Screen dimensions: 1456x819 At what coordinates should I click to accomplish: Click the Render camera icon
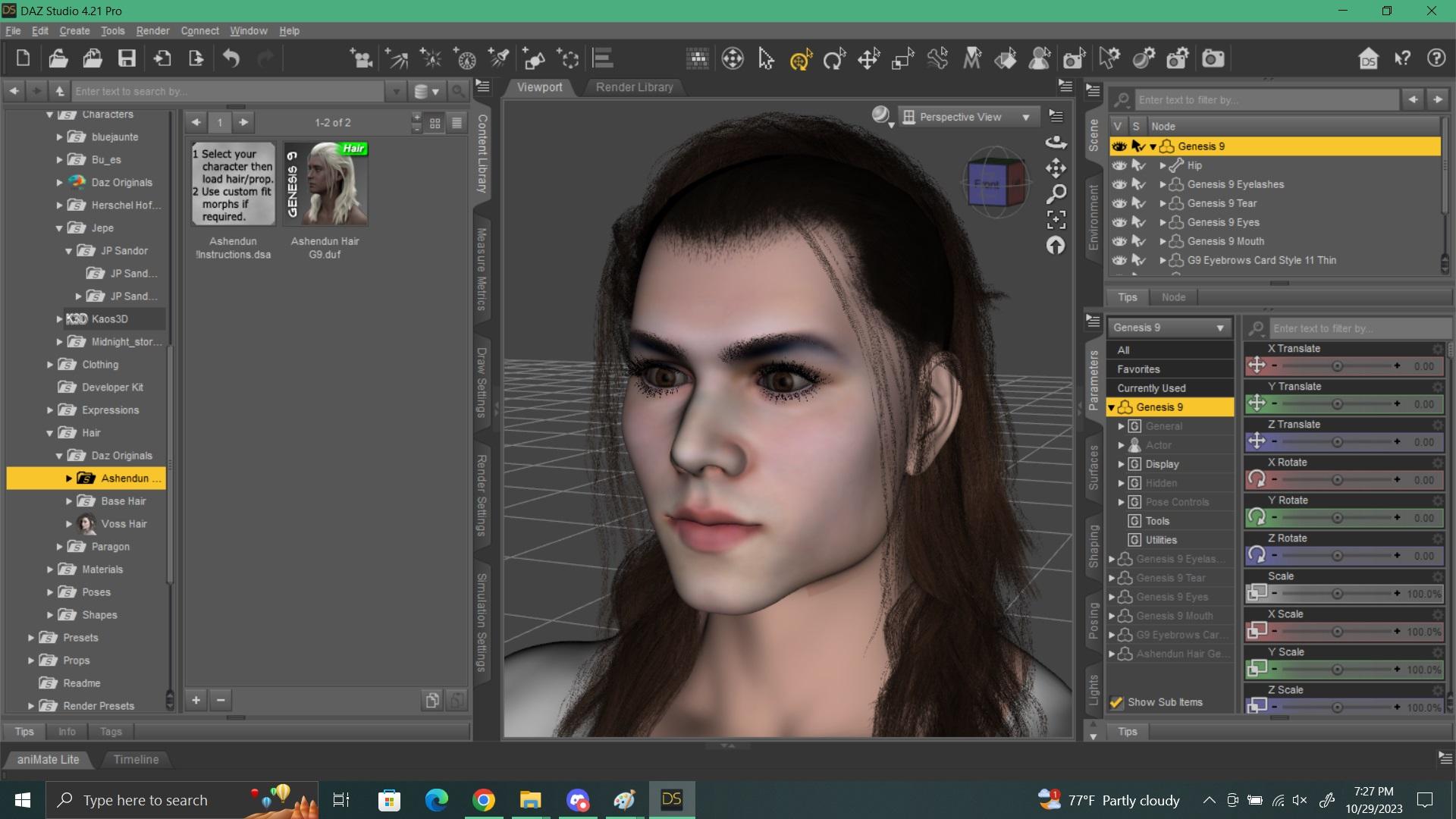pyautogui.click(x=1213, y=58)
